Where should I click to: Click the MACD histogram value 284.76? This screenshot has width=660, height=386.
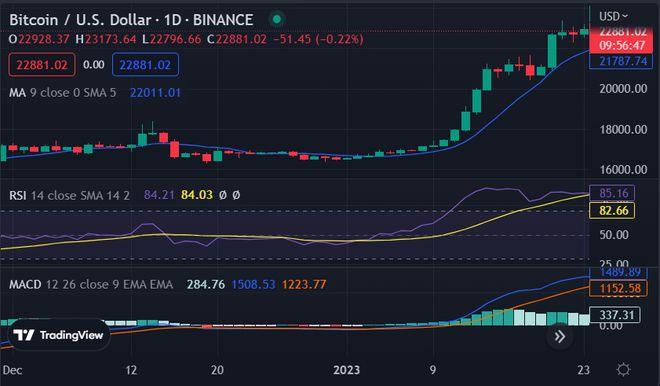[x=206, y=285]
